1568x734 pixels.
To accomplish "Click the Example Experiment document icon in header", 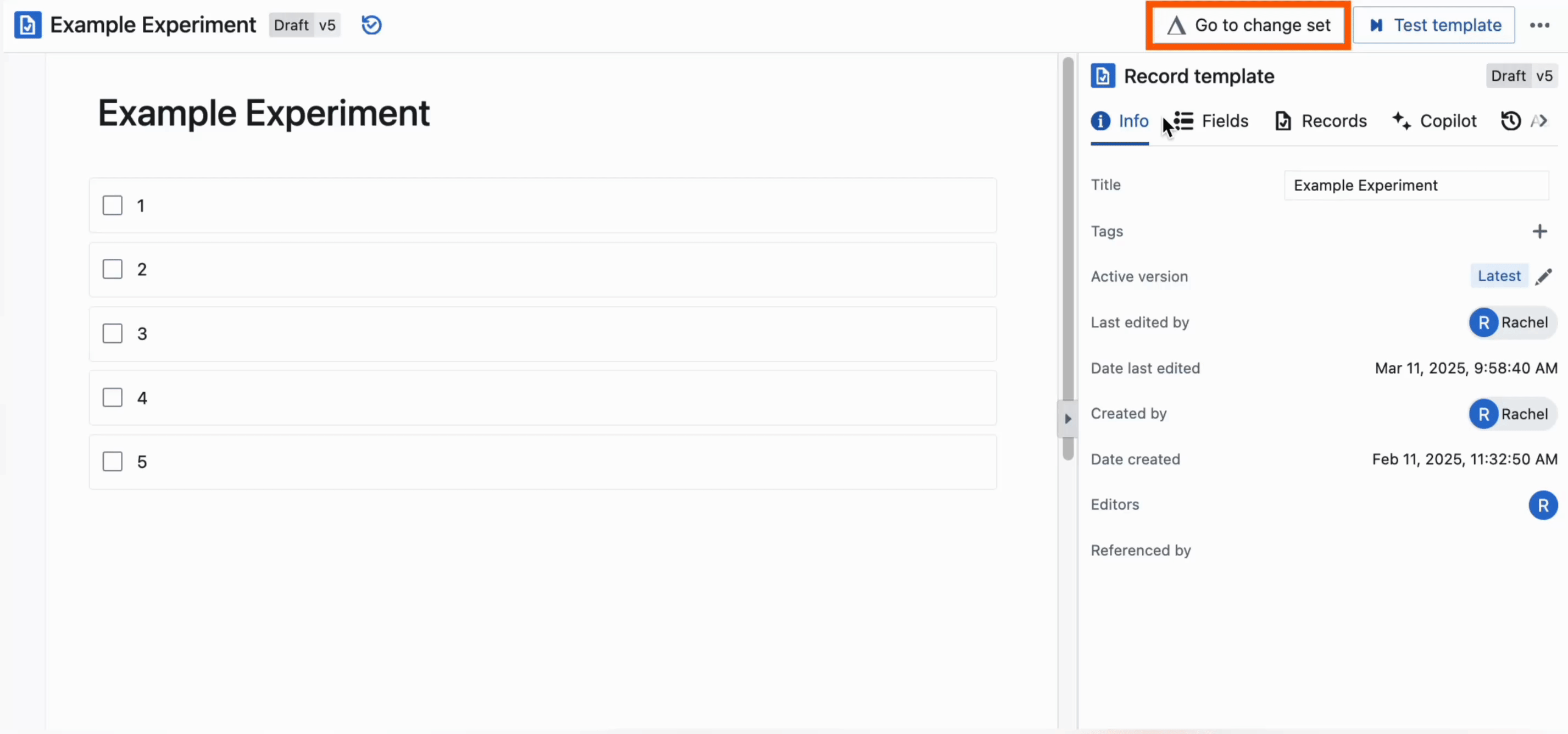I will [28, 25].
